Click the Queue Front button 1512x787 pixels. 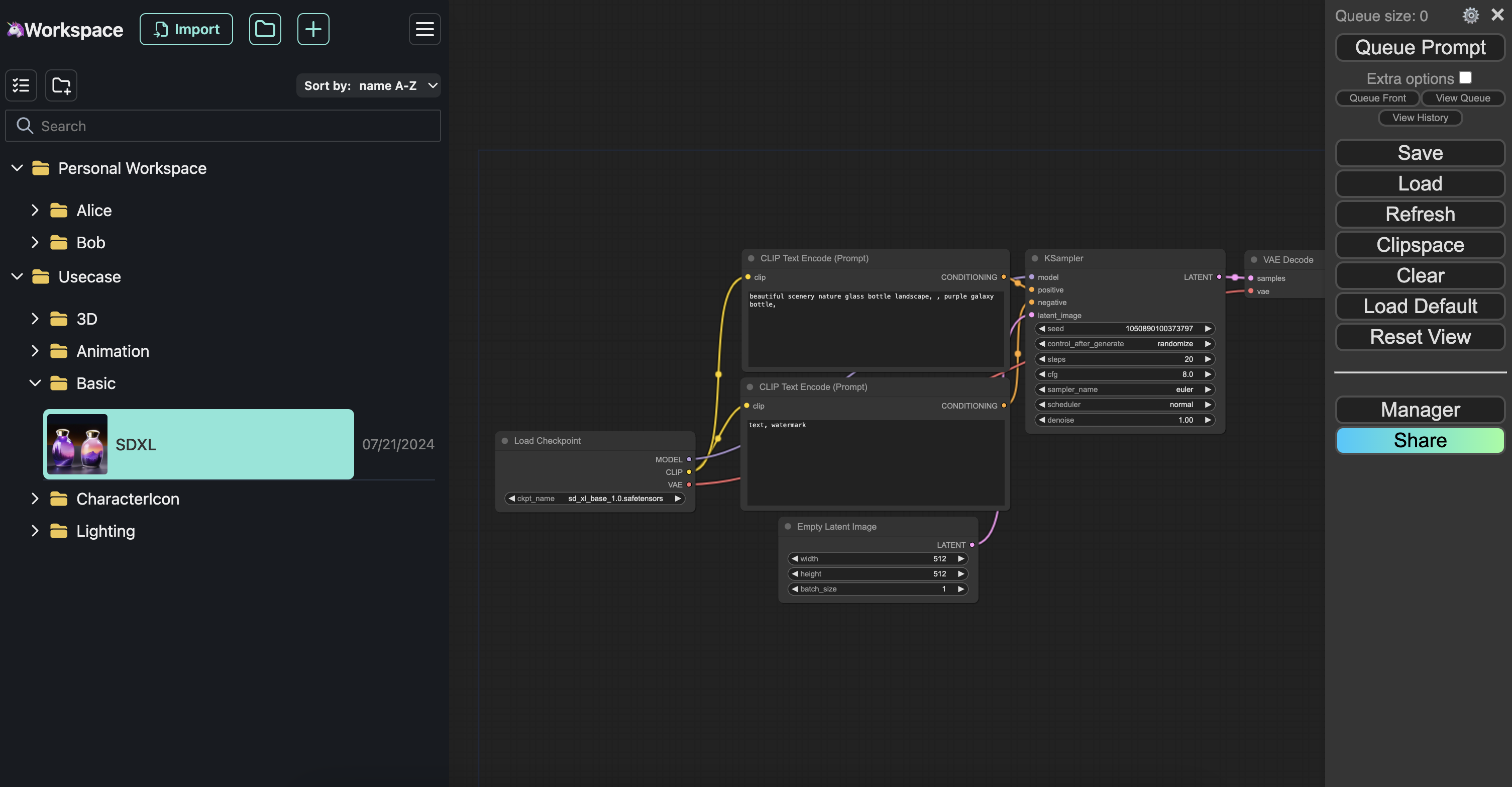tap(1377, 98)
